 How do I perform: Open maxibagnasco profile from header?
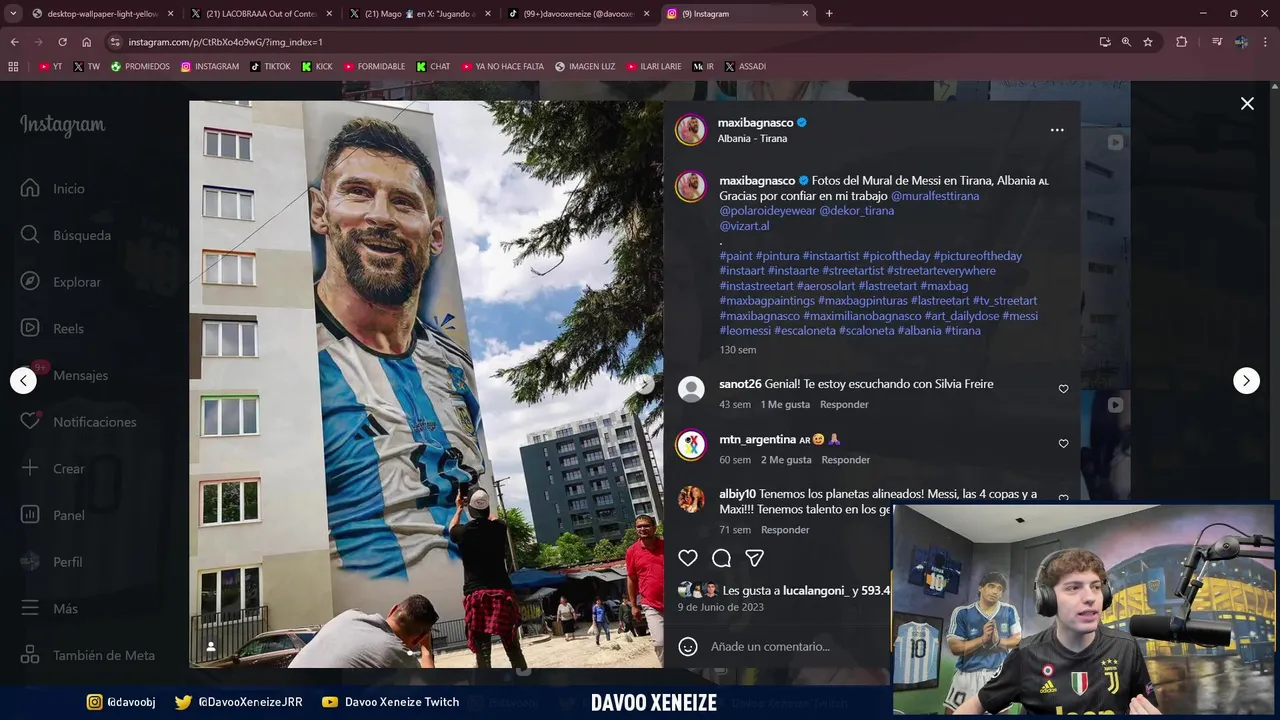(x=755, y=122)
